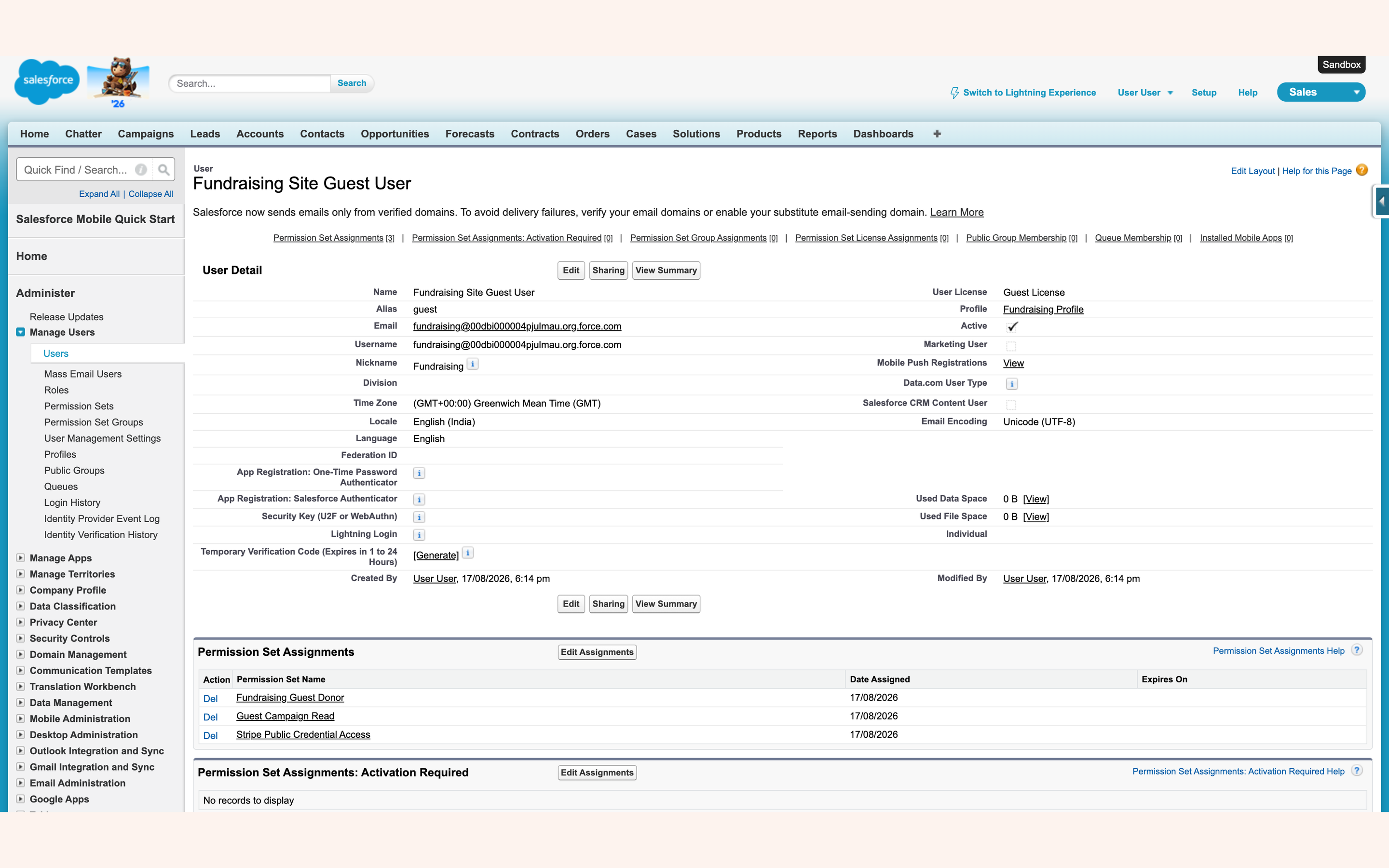
Task: Collapse the Manage Users tree node
Action: click(21, 332)
